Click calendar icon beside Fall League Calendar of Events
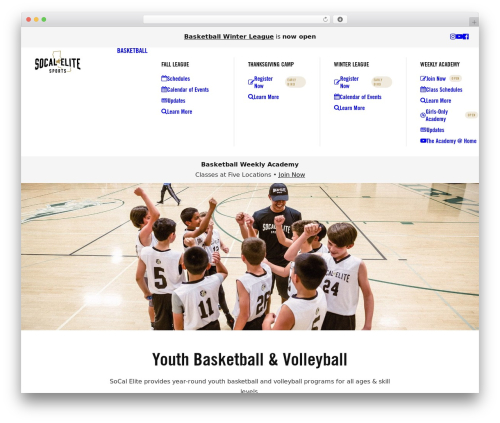The width and height of the screenshot is (500, 423). (x=164, y=89)
